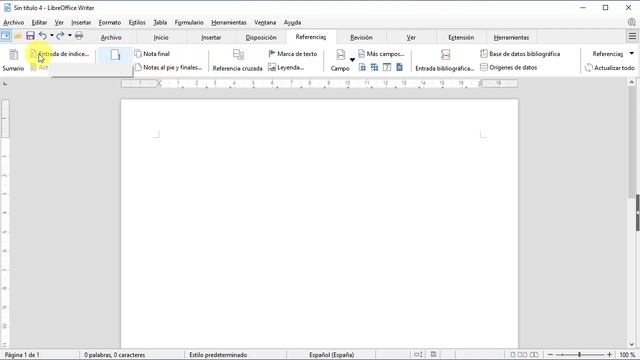
Task: Expand the Undo history dropdown
Action: point(52,36)
